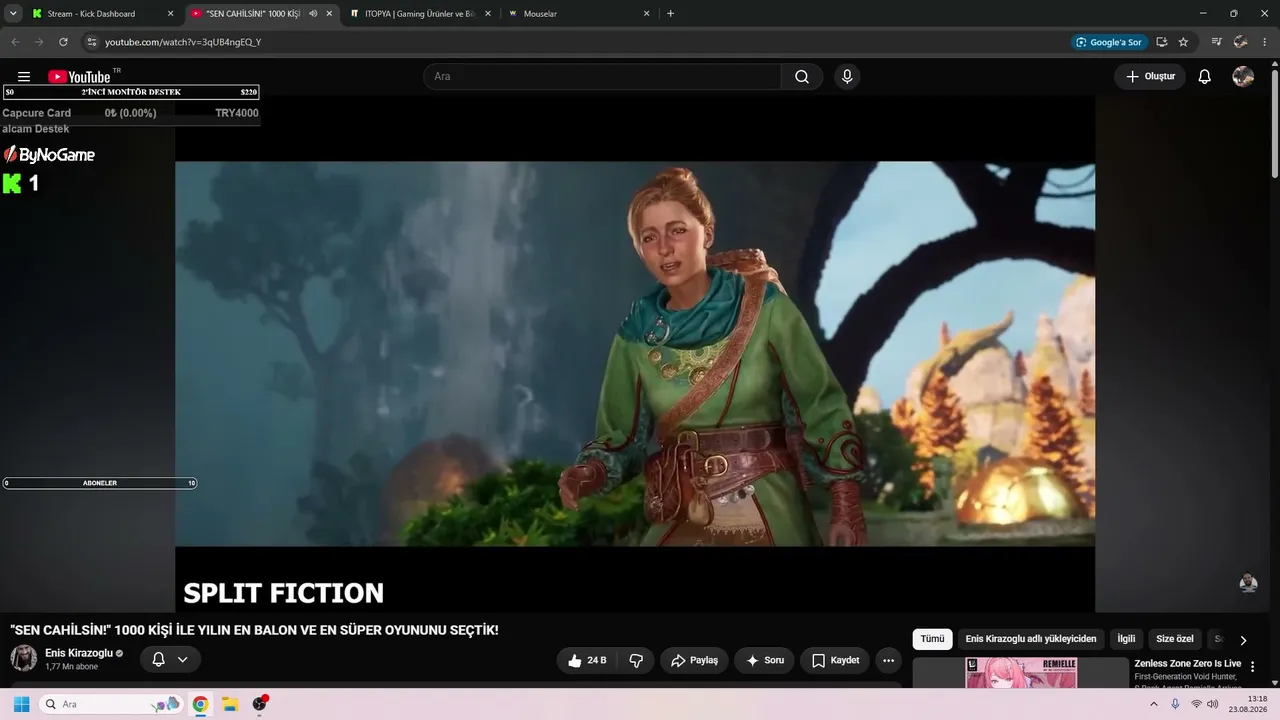Open YouTube notifications bell at top right
This screenshot has width=1280, height=720.
(x=1205, y=77)
